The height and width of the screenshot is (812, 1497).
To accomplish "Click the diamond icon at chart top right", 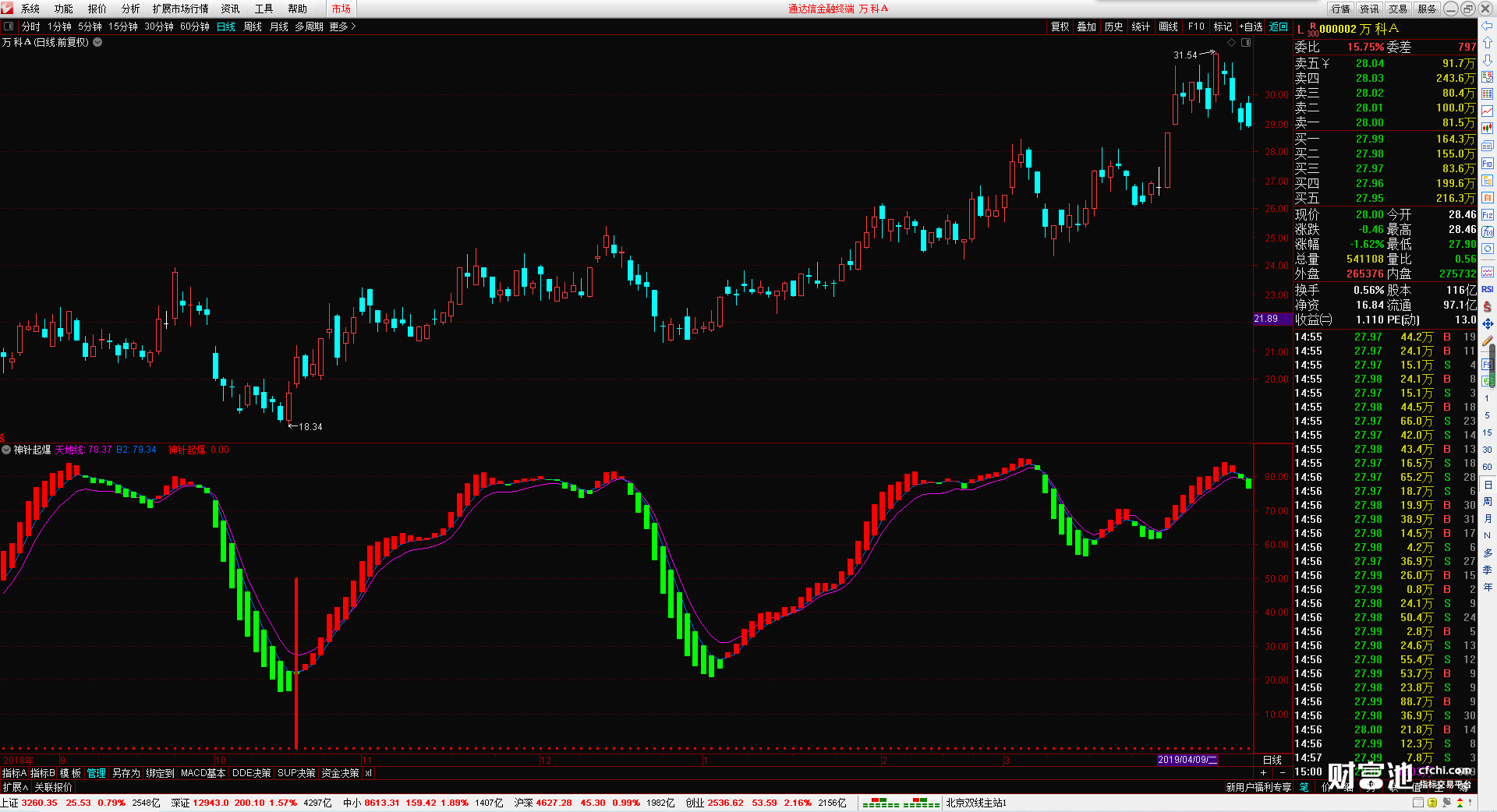I will click(1232, 42).
